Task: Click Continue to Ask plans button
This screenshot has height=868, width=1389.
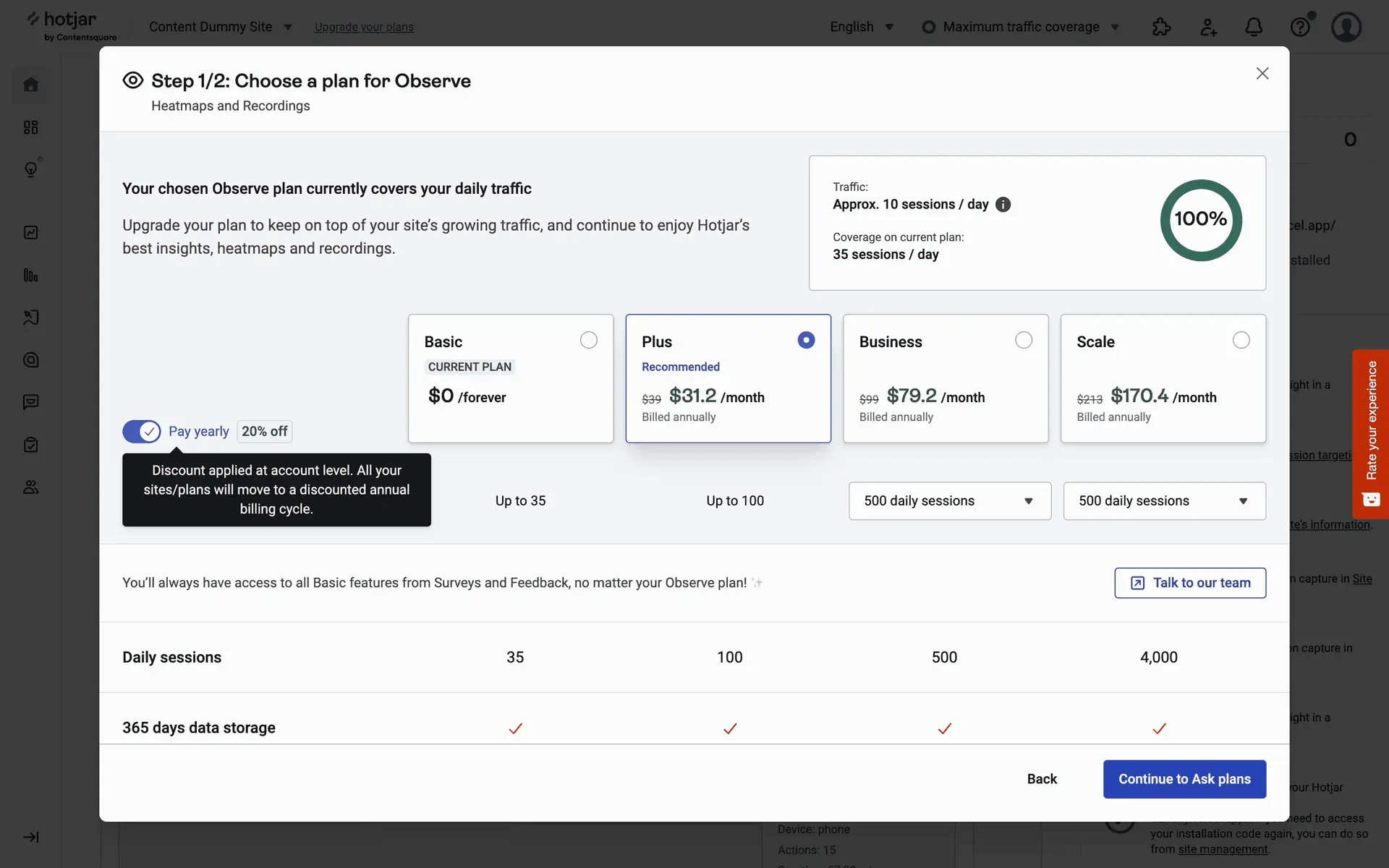Action: pos(1184,779)
